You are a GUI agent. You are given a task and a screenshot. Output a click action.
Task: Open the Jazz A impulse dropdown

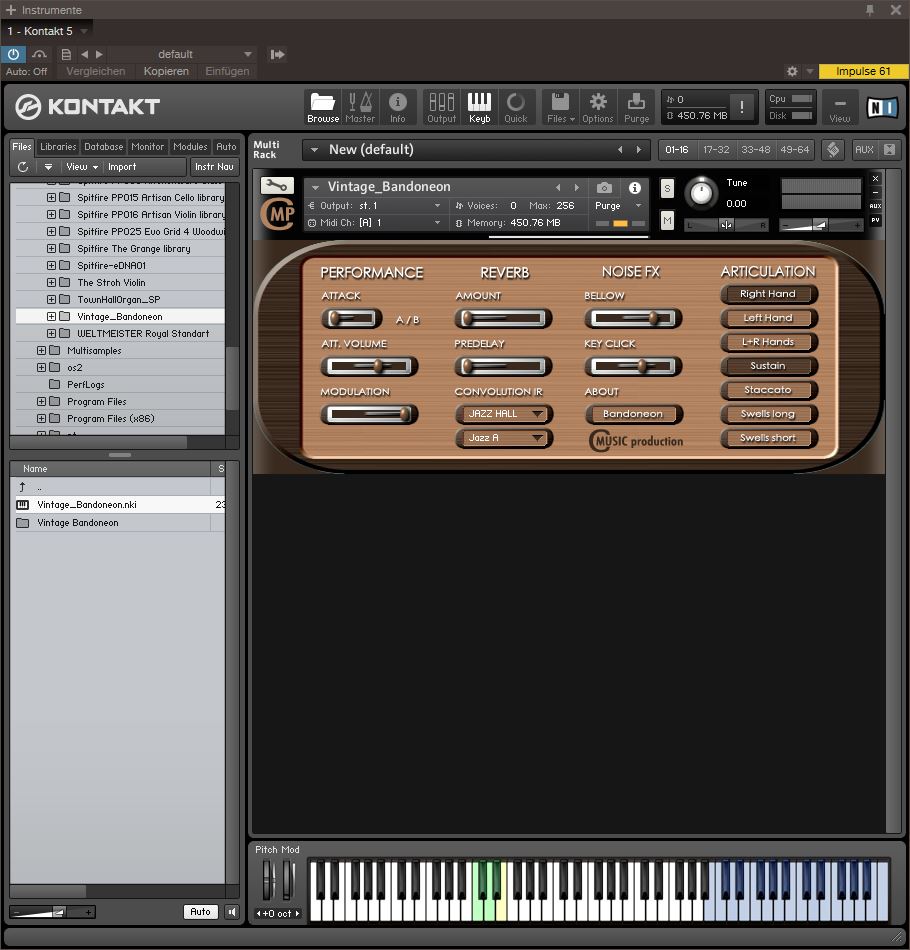tap(503, 437)
